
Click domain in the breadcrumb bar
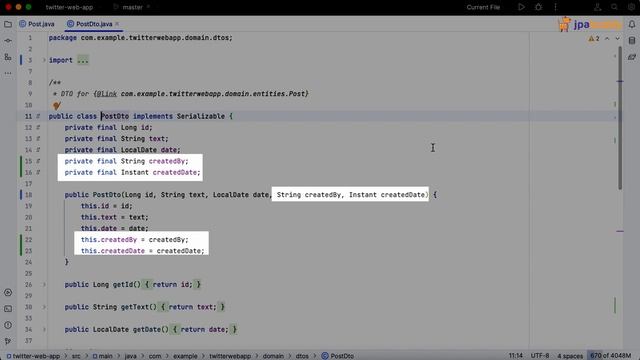(x=273, y=356)
